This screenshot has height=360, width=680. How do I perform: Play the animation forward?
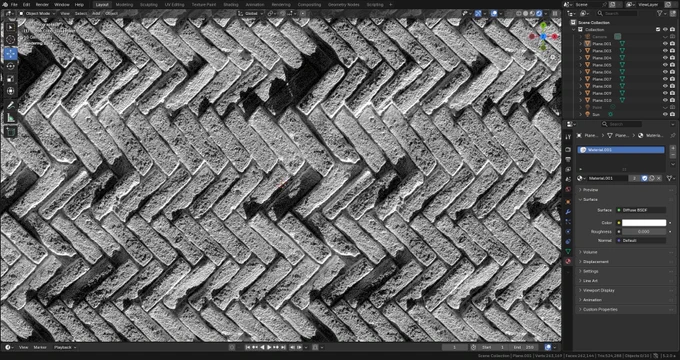[269, 347]
